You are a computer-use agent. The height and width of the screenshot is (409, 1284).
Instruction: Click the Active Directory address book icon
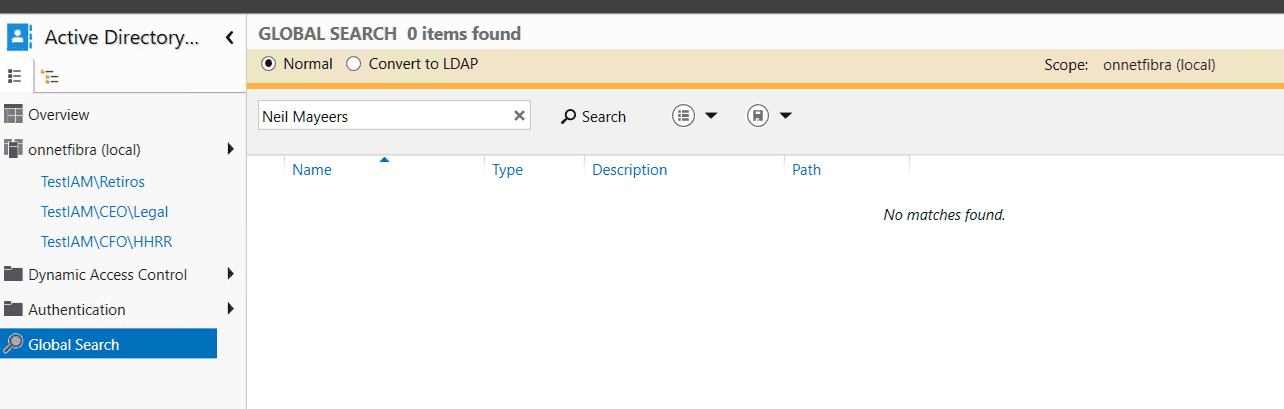click(20, 38)
